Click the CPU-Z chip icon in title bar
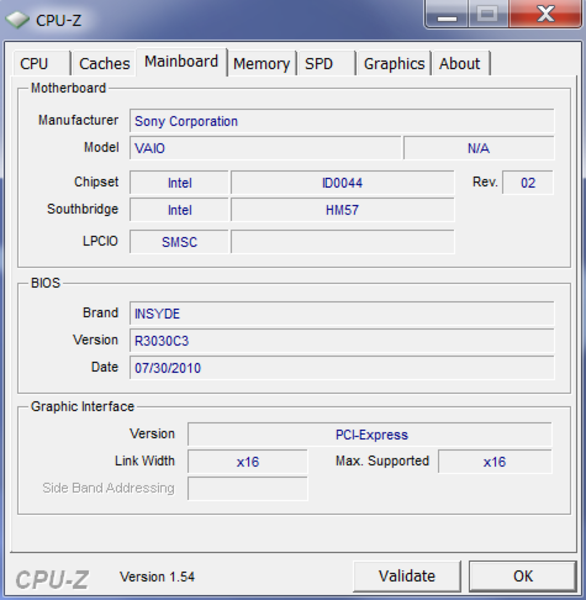586x600 pixels. [17, 20]
